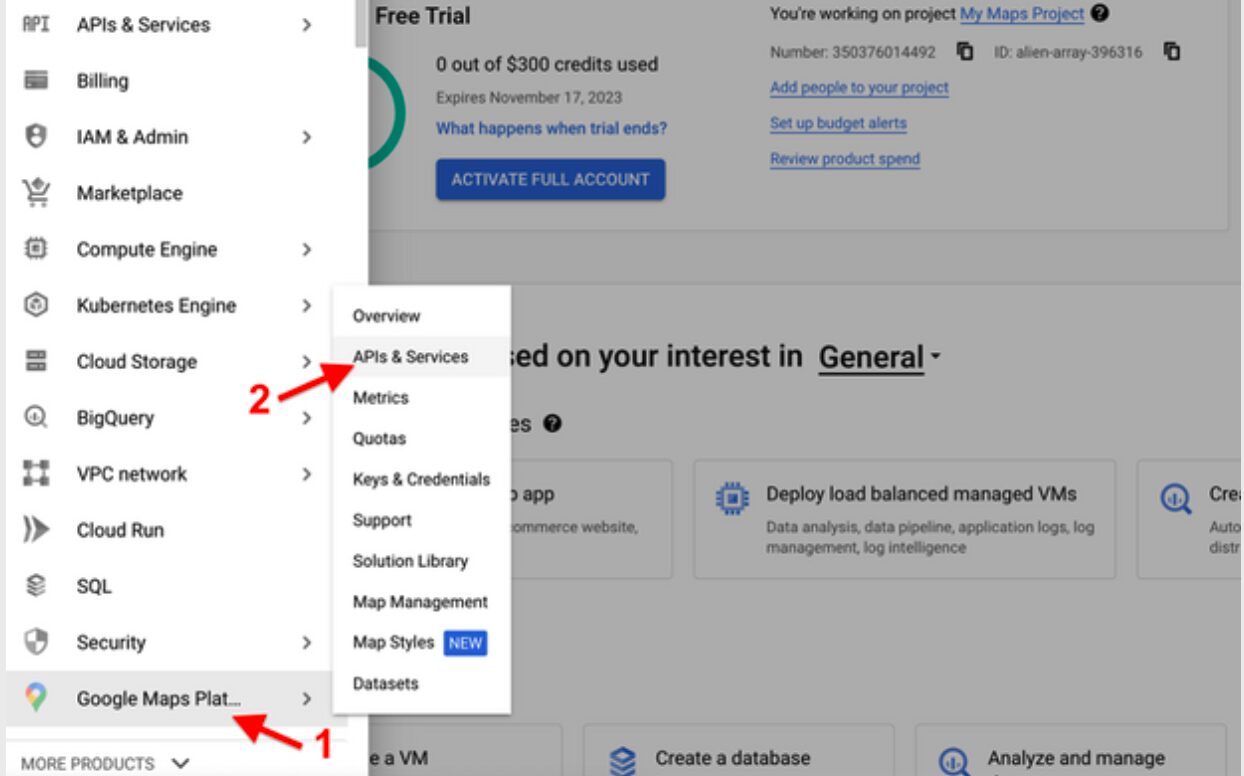Click the help icon beside My Maps Project
The width and height of the screenshot is (1244, 776).
(1100, 13)
